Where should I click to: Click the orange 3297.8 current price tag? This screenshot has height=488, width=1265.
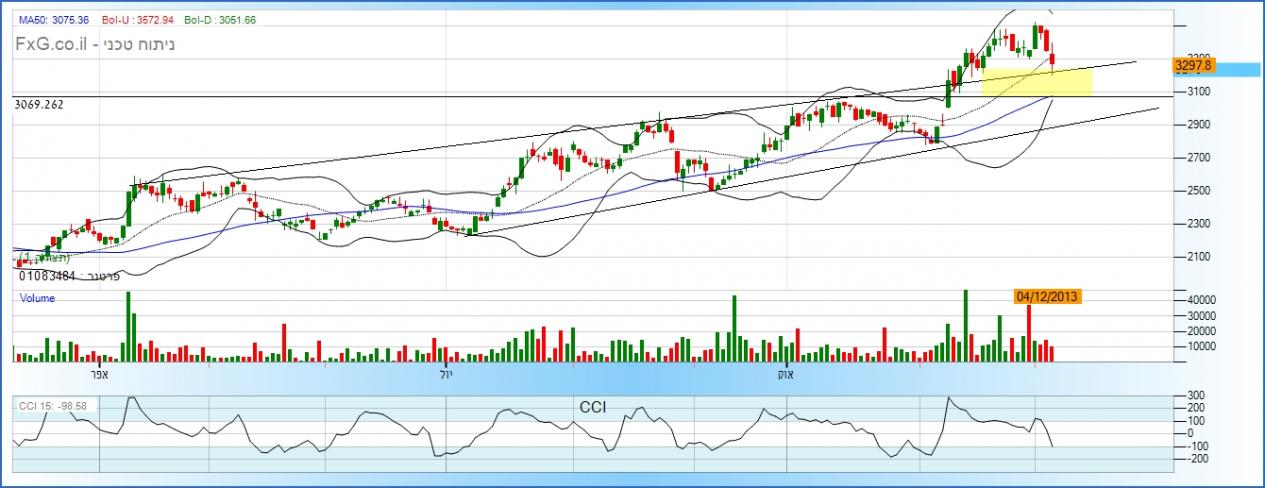click(x=1194, y=65)
